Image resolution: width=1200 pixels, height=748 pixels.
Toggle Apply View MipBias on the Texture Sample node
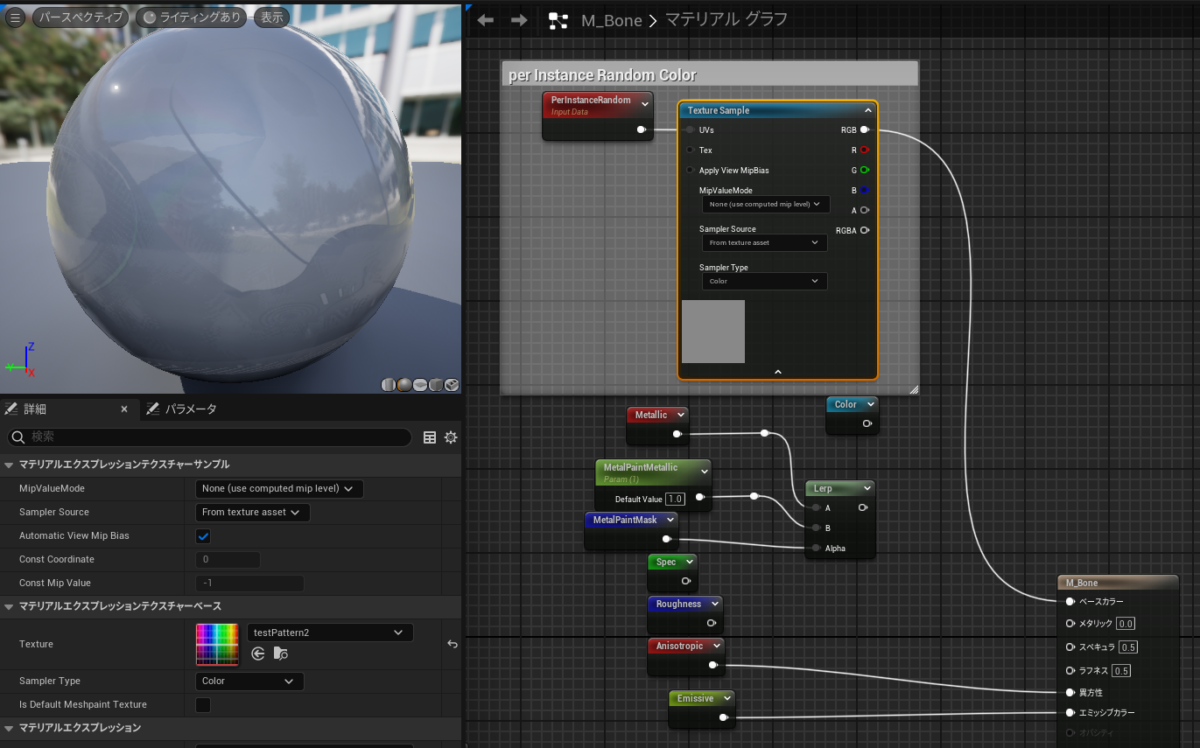tap(689, 170)
